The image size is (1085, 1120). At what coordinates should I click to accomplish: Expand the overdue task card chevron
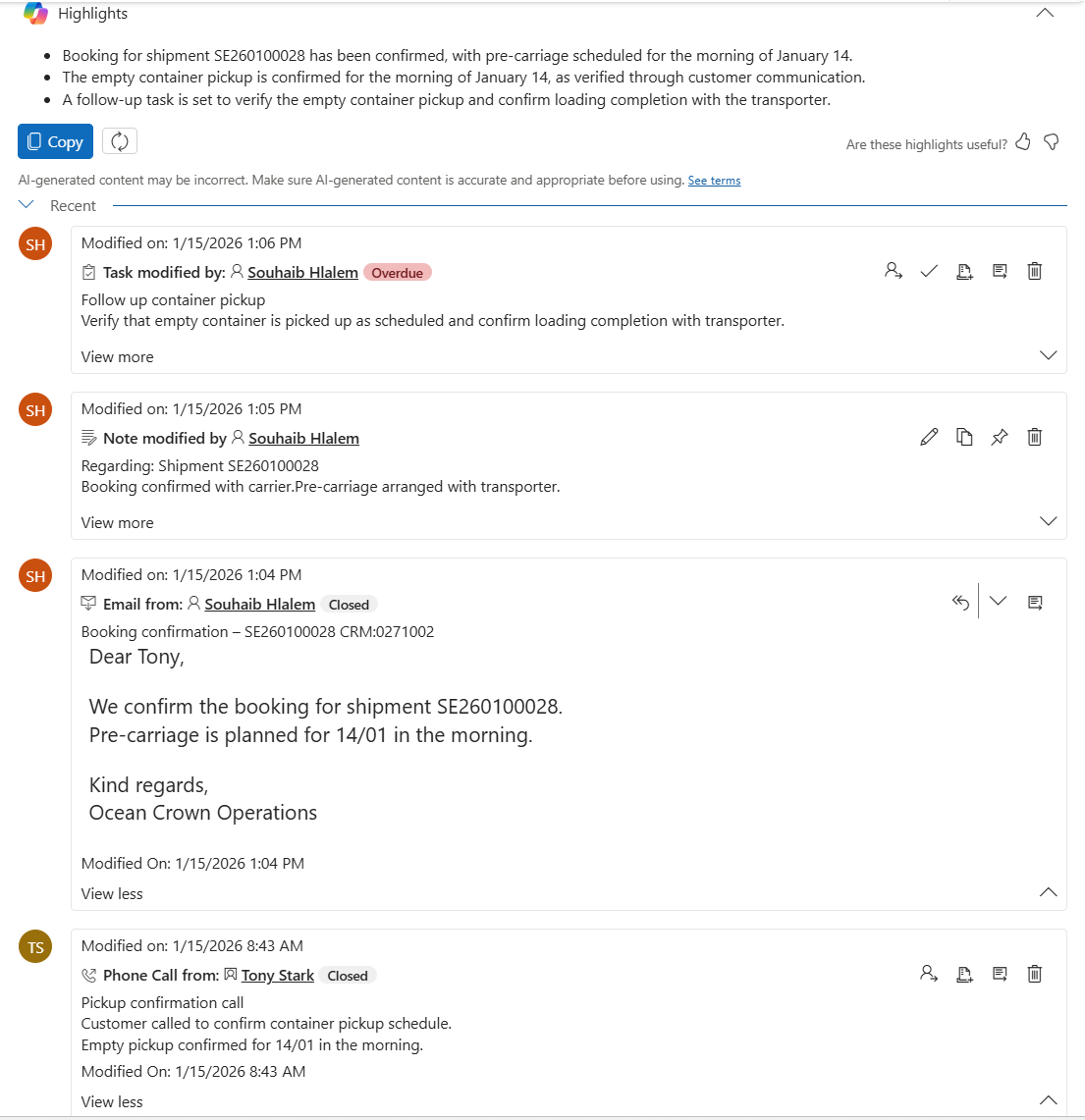pos(1049,355)
